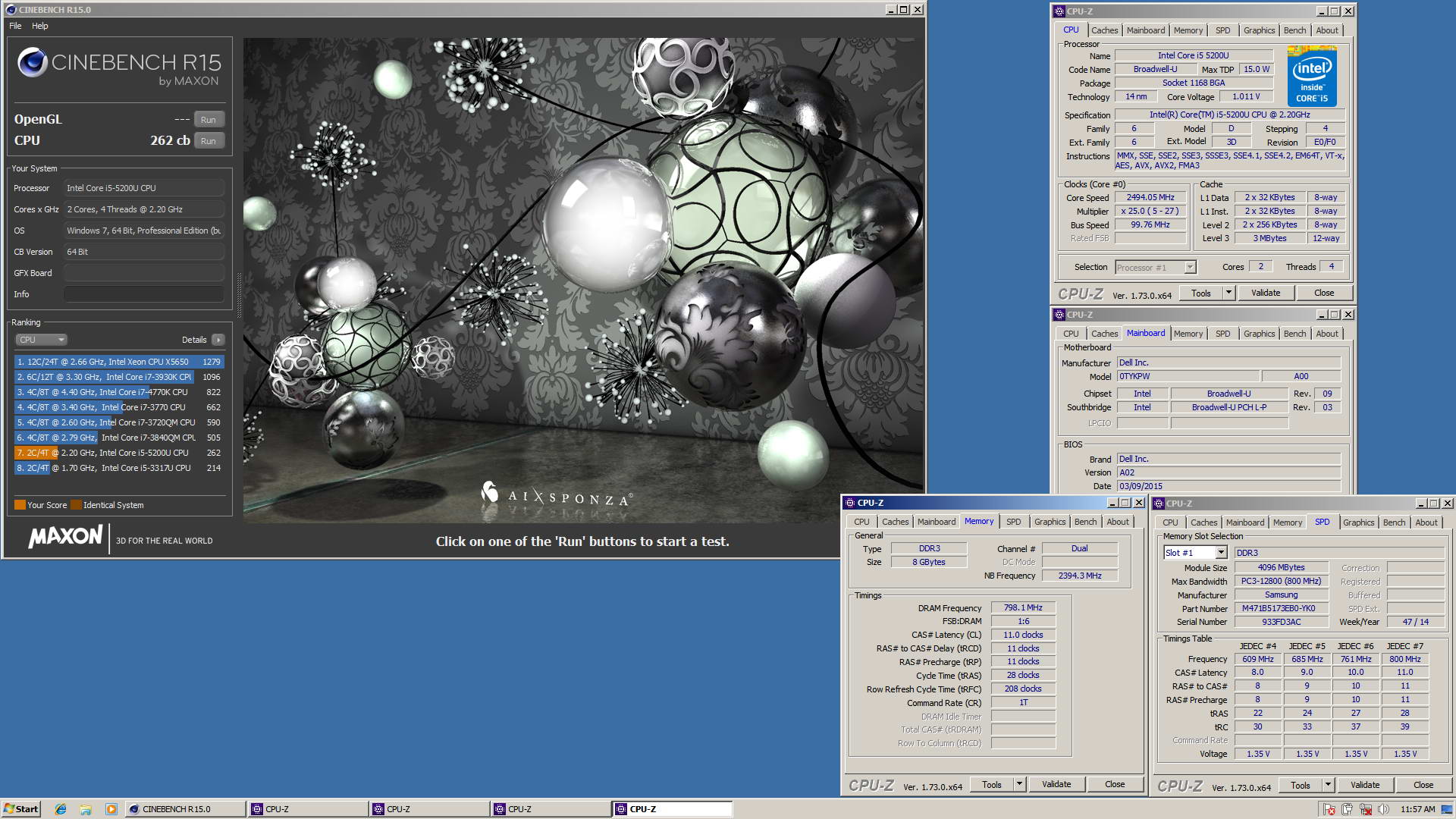Select ranking row Intel Core i7-3930K
Image resolution: width=1456 pixels, height=819 pixels.
(119, 377)
